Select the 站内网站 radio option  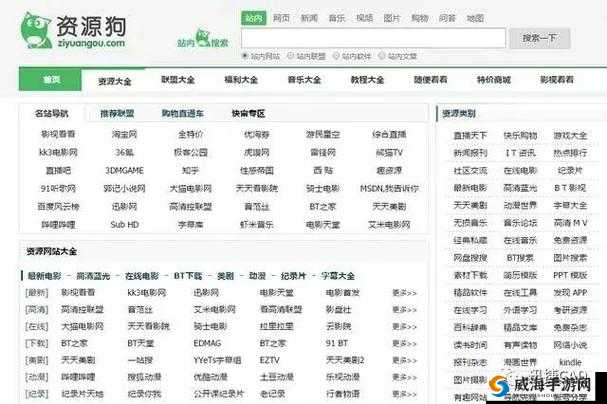245,56
